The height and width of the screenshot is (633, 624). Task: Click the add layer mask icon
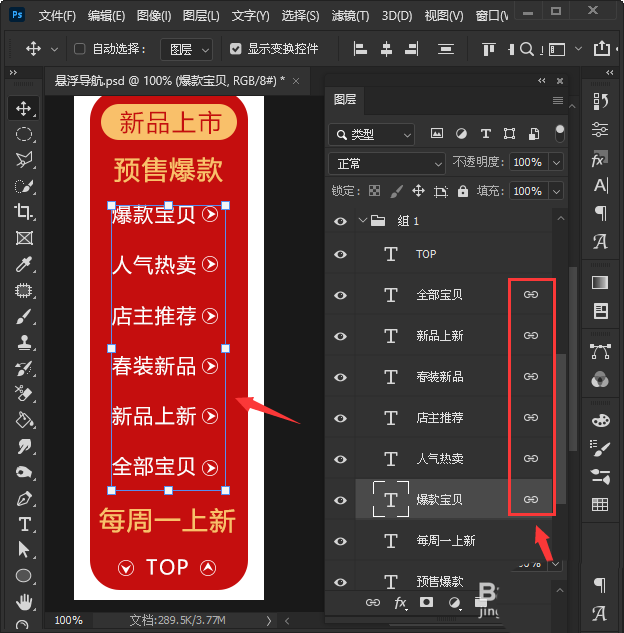[426, 602]
